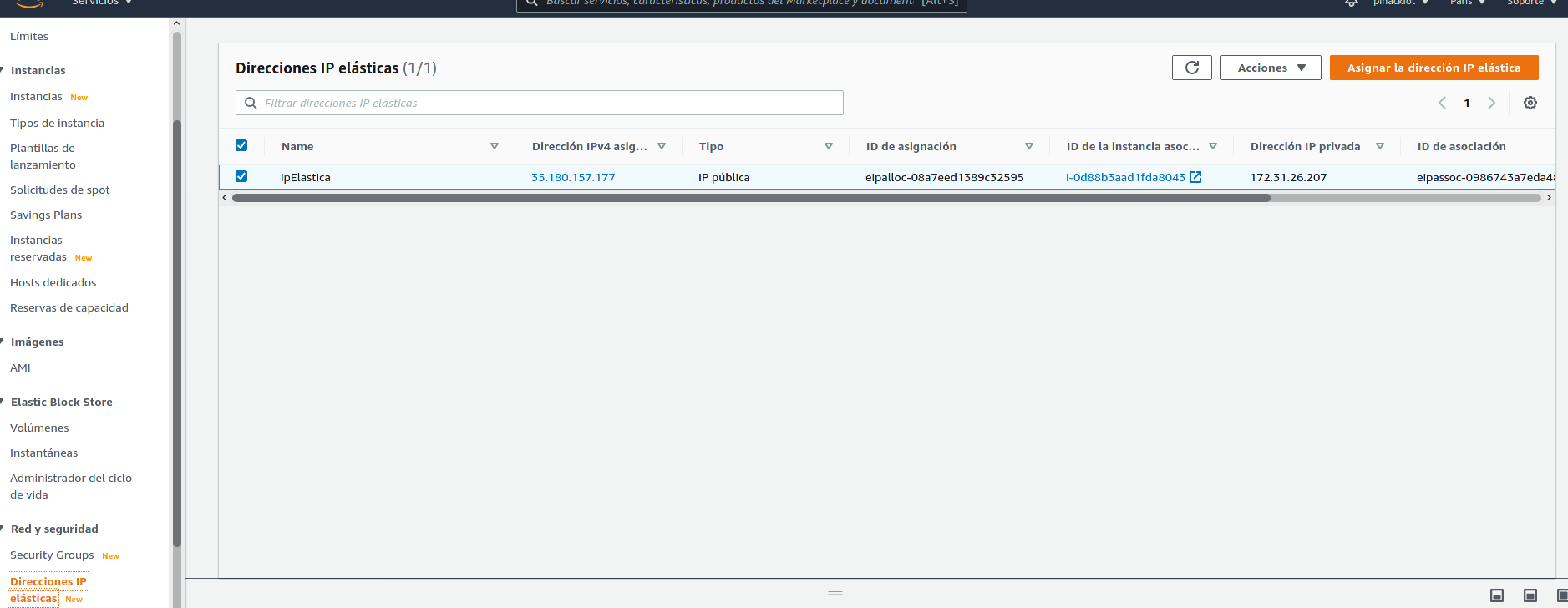Sort by Tipo column arrow
Image resolution: width=1568 pixels, height=608 pixels.
[829, 146]
